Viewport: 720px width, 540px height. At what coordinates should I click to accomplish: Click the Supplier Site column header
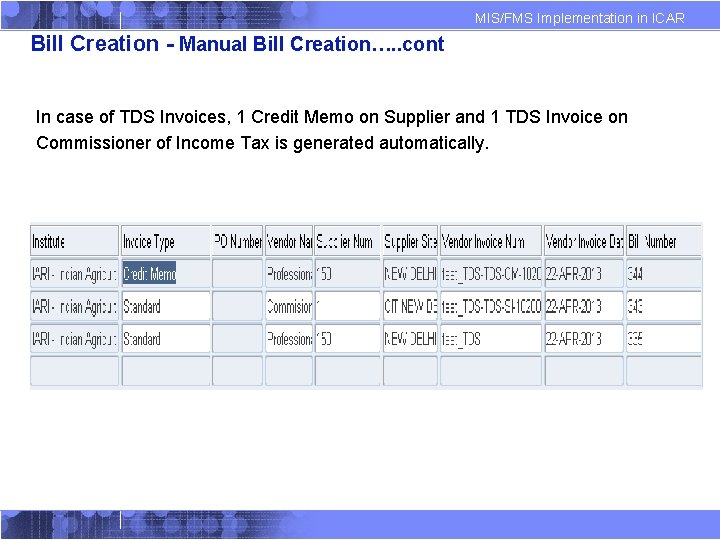[410, 241]
